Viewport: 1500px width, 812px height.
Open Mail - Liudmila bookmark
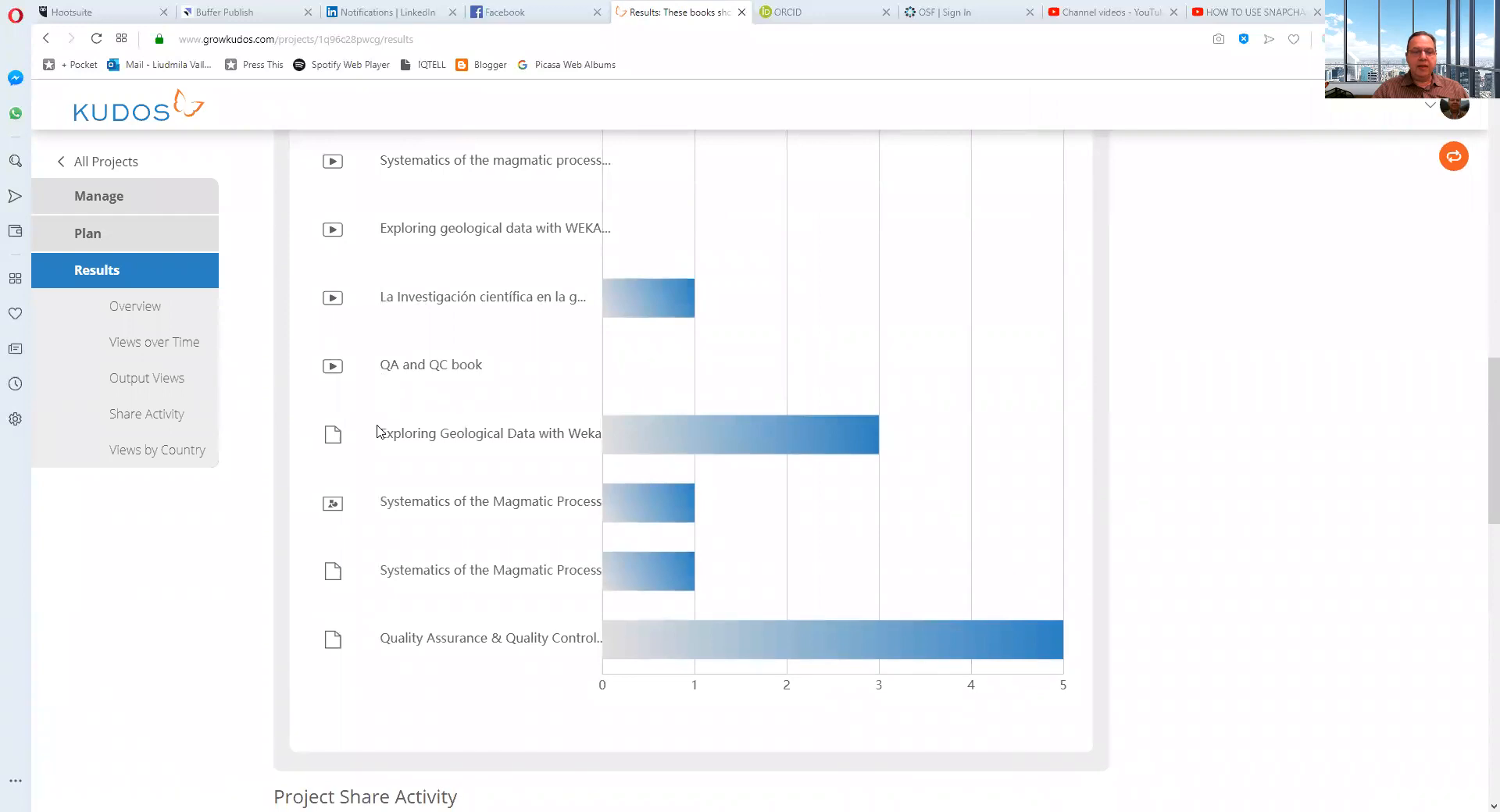tap(159, 65)
